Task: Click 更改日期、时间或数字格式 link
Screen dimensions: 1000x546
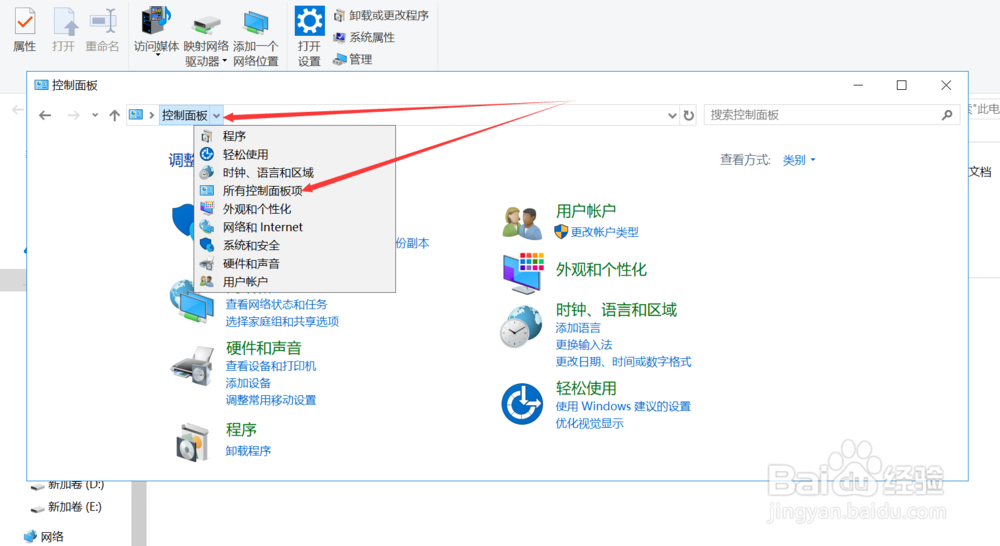Action: coord(623,362)
